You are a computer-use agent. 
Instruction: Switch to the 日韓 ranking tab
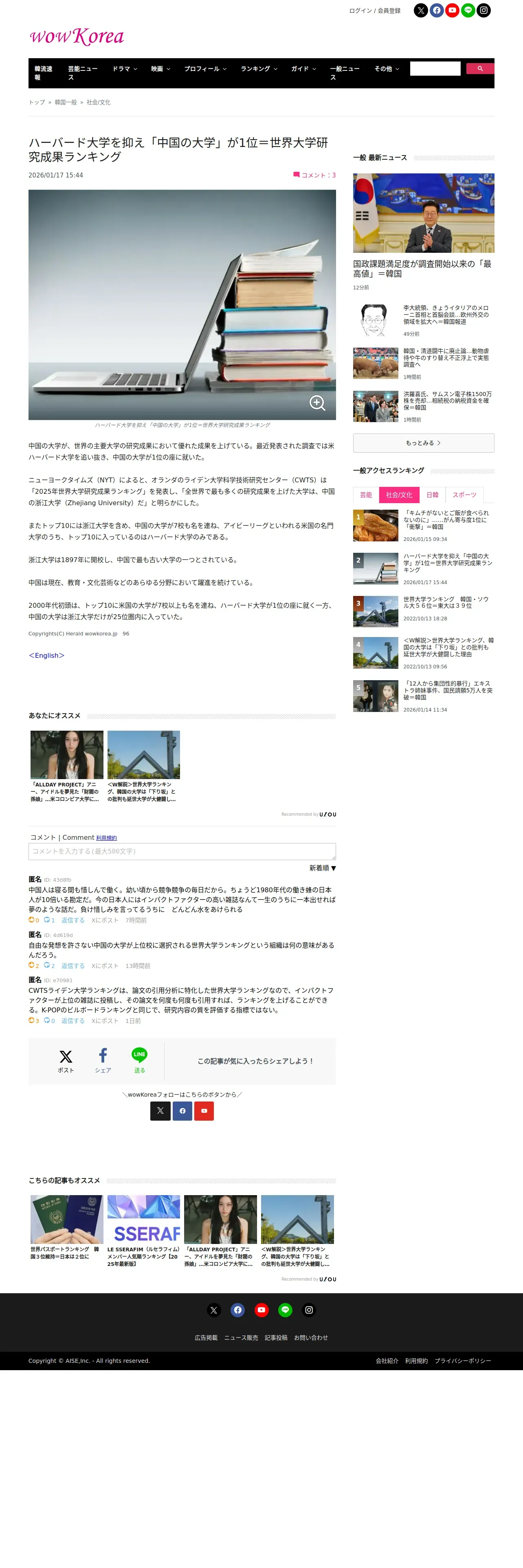click(x=432, y=495)
